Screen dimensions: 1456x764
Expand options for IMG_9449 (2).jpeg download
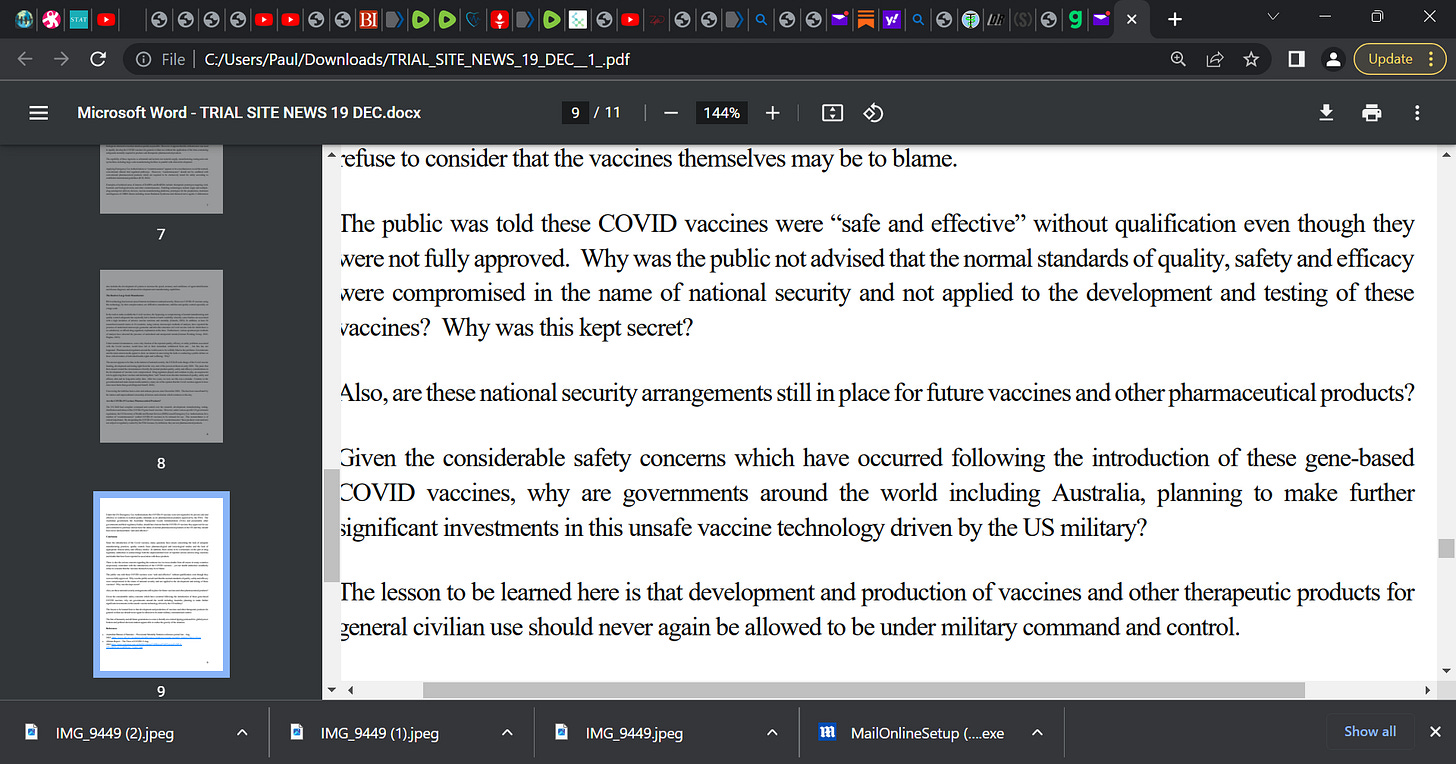[x=242, y=733]
